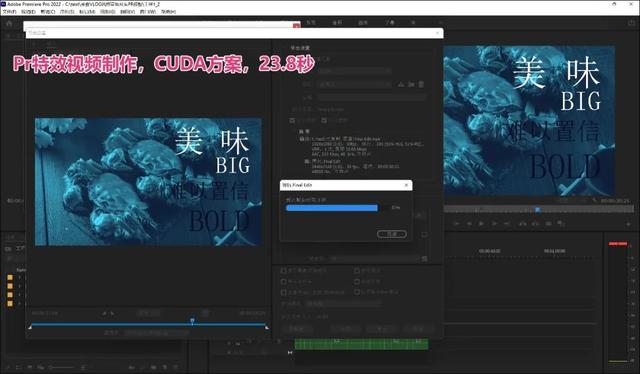Open the 编辑(E) menu
This screenshot has height=374, width=640.
click(28, 12)
